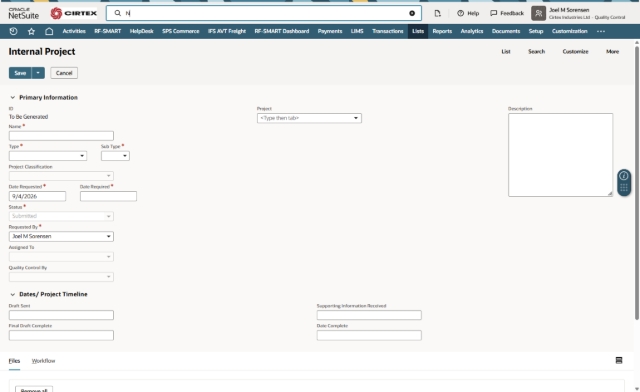The image size is (640, 392).
Task: Click the Description text area
Action: (x=560, y=155)
